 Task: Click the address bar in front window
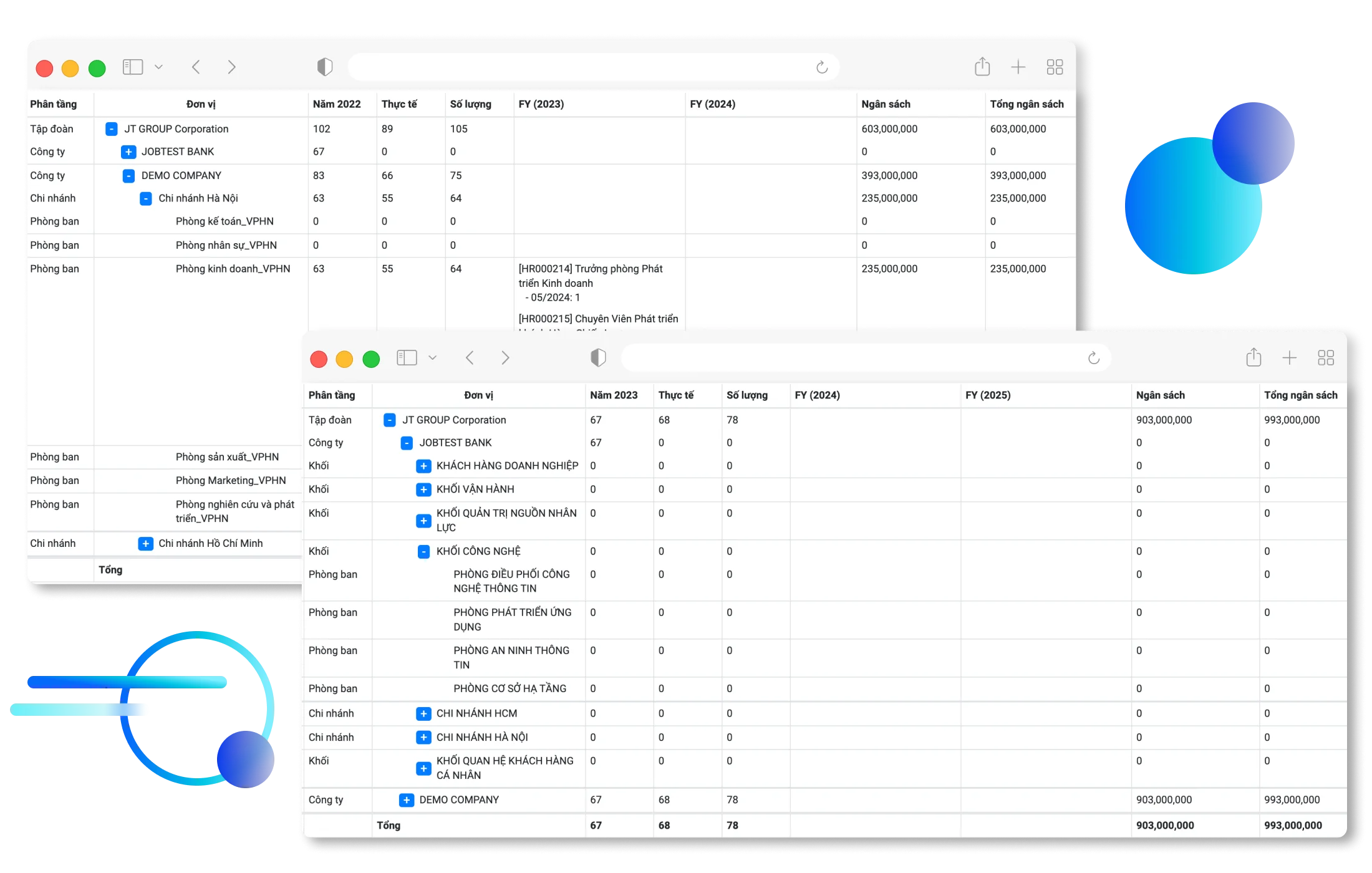[x=866, y=358]
